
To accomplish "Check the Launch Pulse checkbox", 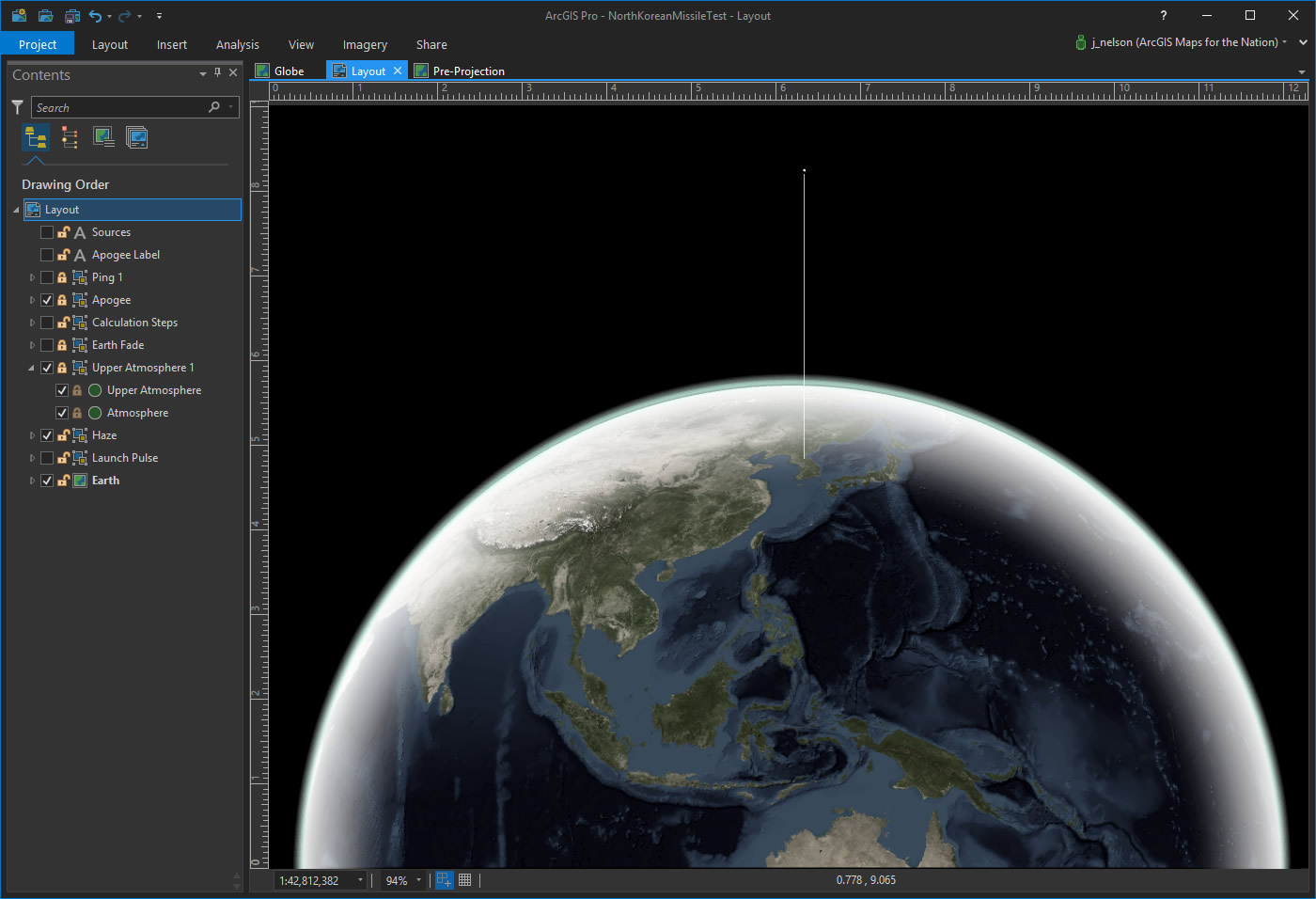I will click(47, 458).
